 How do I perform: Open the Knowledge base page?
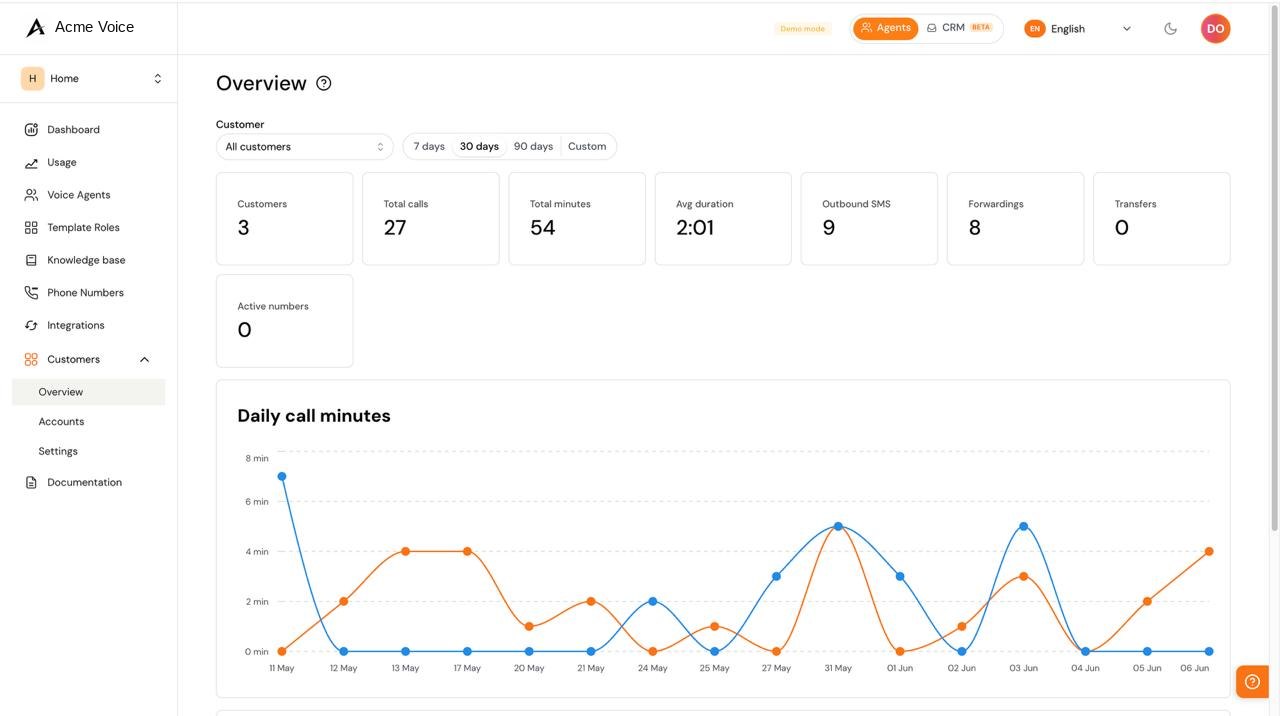[x=88, y=260]
